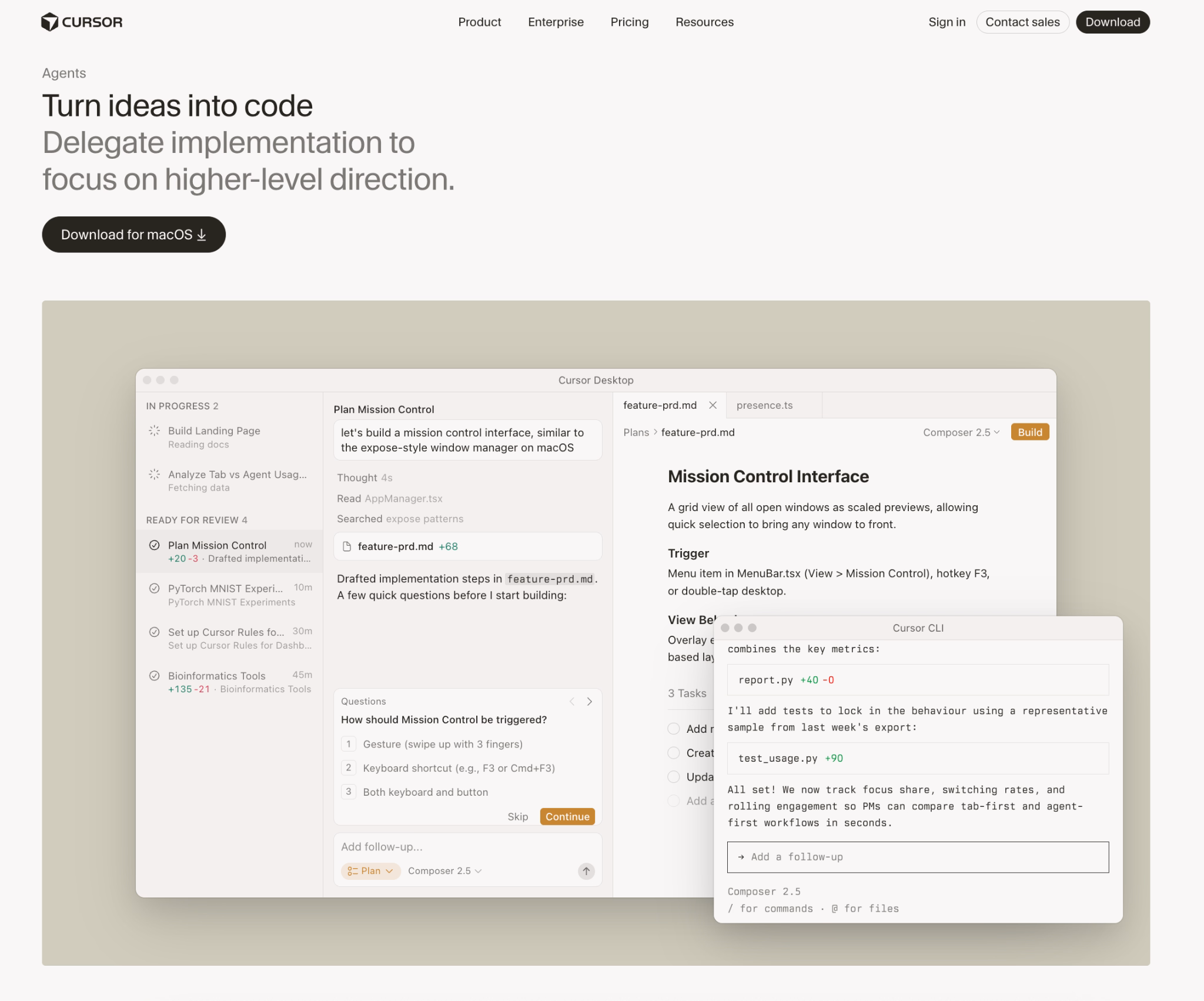Viewport: 1204px width, 1001px height.
Task: Check the task circle beside Creat
Action: click(674, 753)
